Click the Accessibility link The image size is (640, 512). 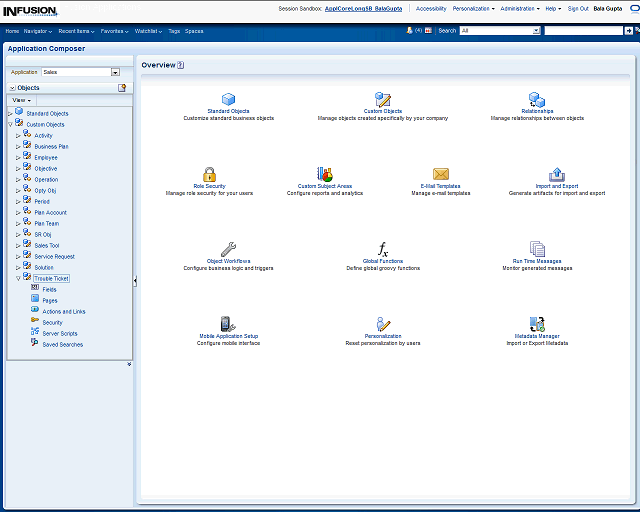point(431,8)
